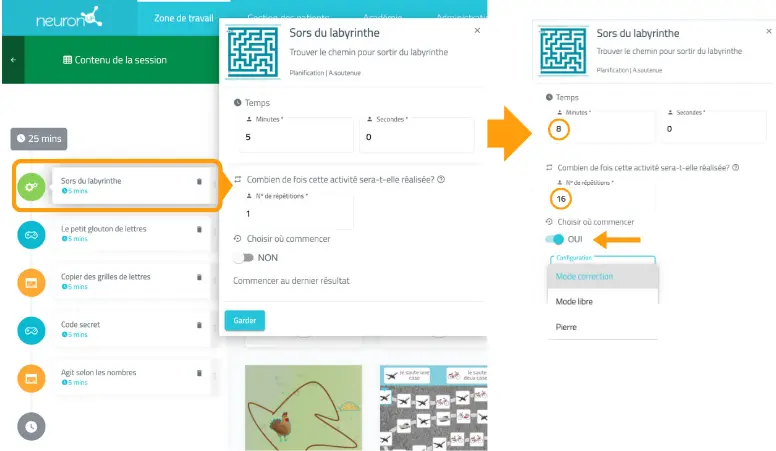Remove the Code secret activity via trash icon

pyautogui.click(x=199, y=325)
